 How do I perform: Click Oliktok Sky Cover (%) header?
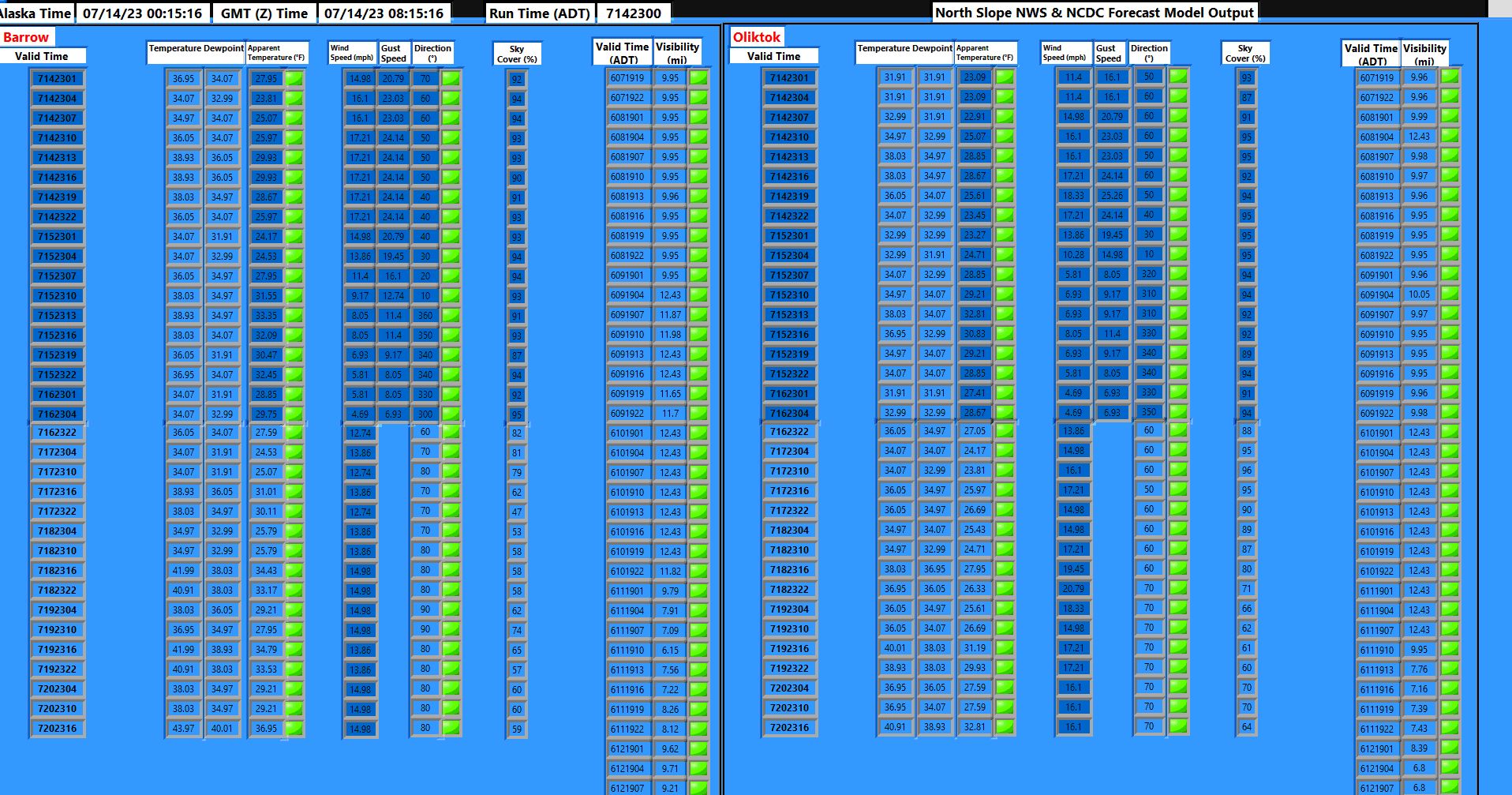(x=1245, y=53)
